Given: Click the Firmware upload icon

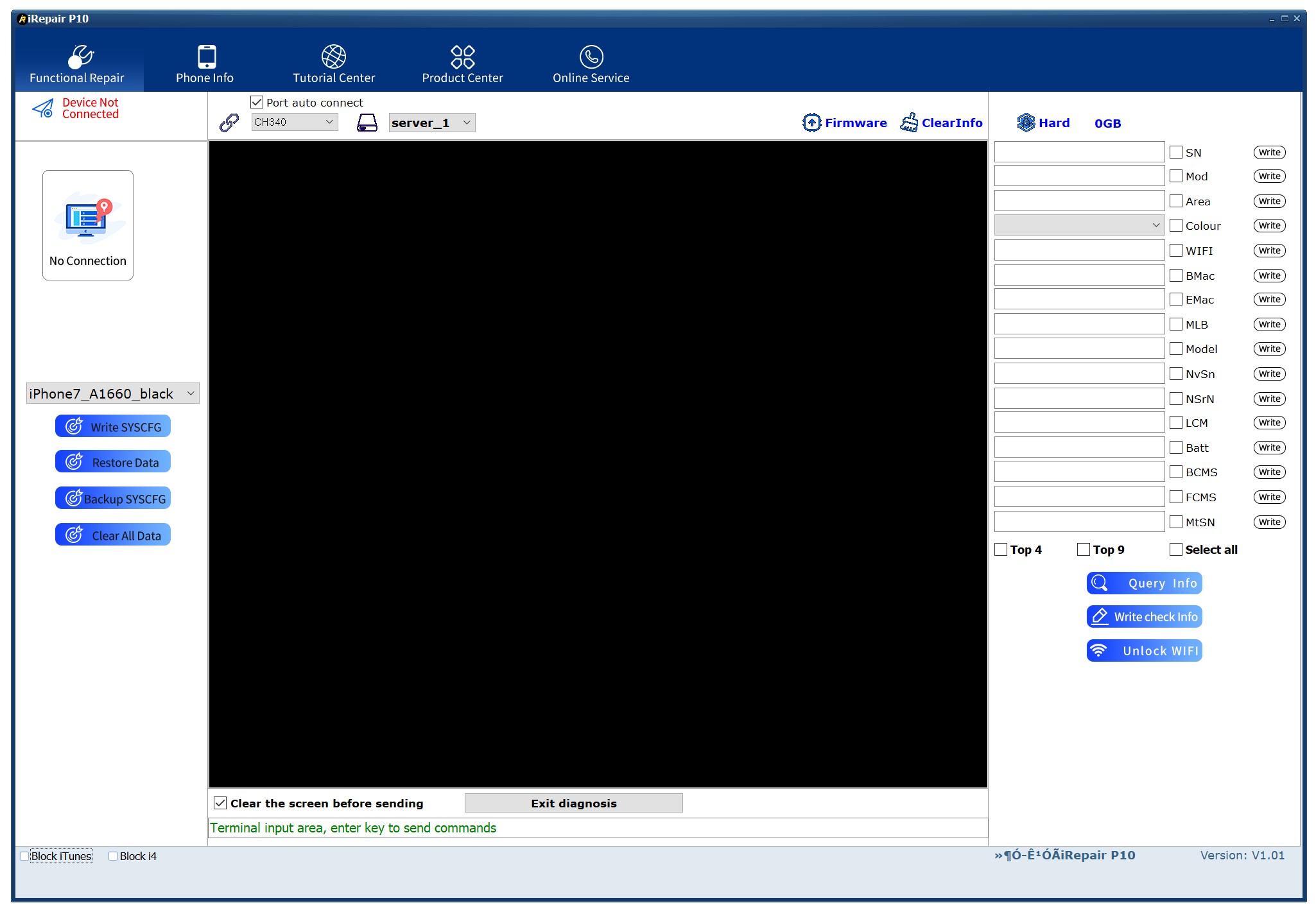Looking at the screenshot, I should [x=812, y=123].
